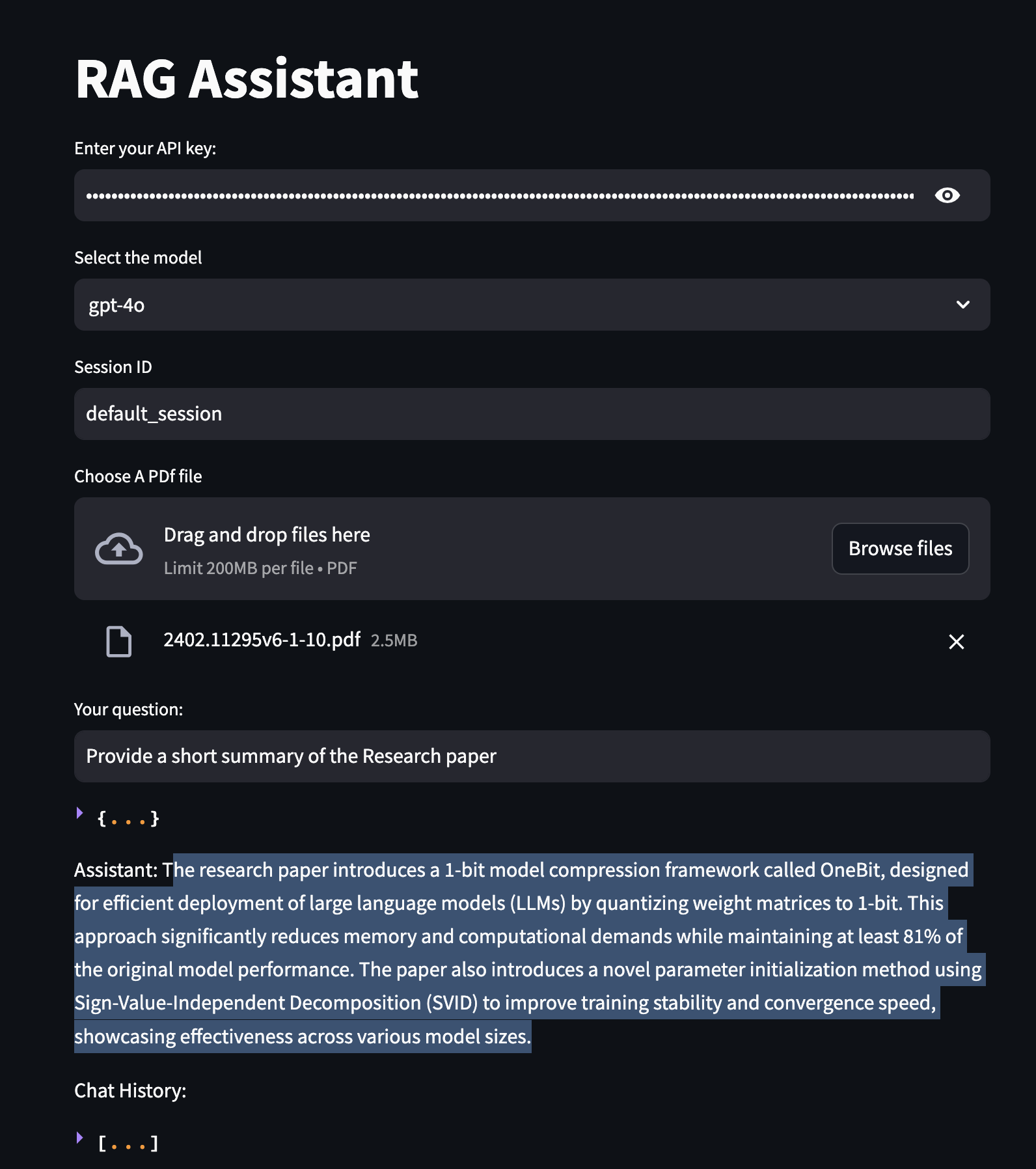Click the Select the model label
The width and height of the screenshot is (1036, 1169).
pyautogui.click(x=138, y=258)
